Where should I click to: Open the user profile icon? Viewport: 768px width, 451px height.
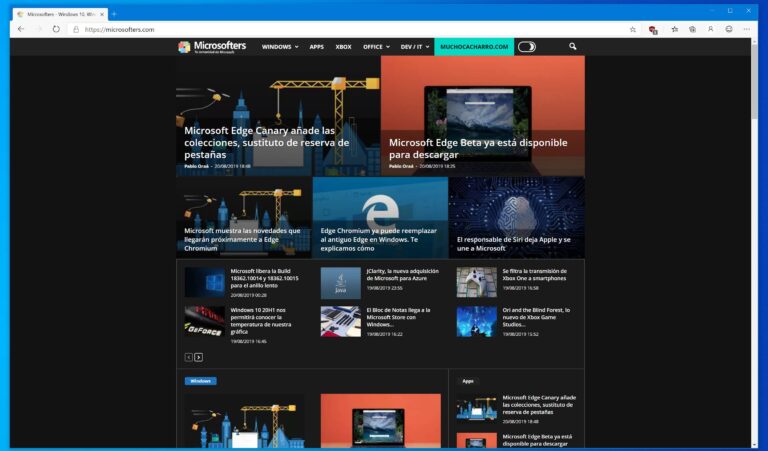click(x=710, y=29)
